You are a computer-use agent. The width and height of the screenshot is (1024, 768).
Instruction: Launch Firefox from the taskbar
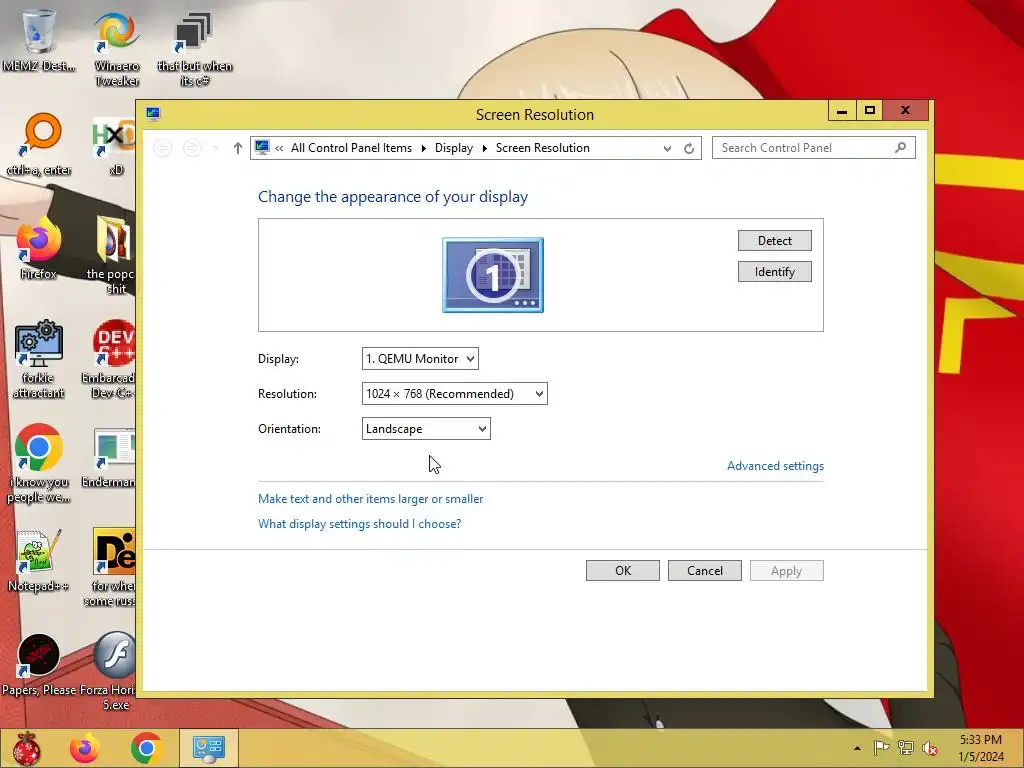pyautogui.click(x=86, y=748)
